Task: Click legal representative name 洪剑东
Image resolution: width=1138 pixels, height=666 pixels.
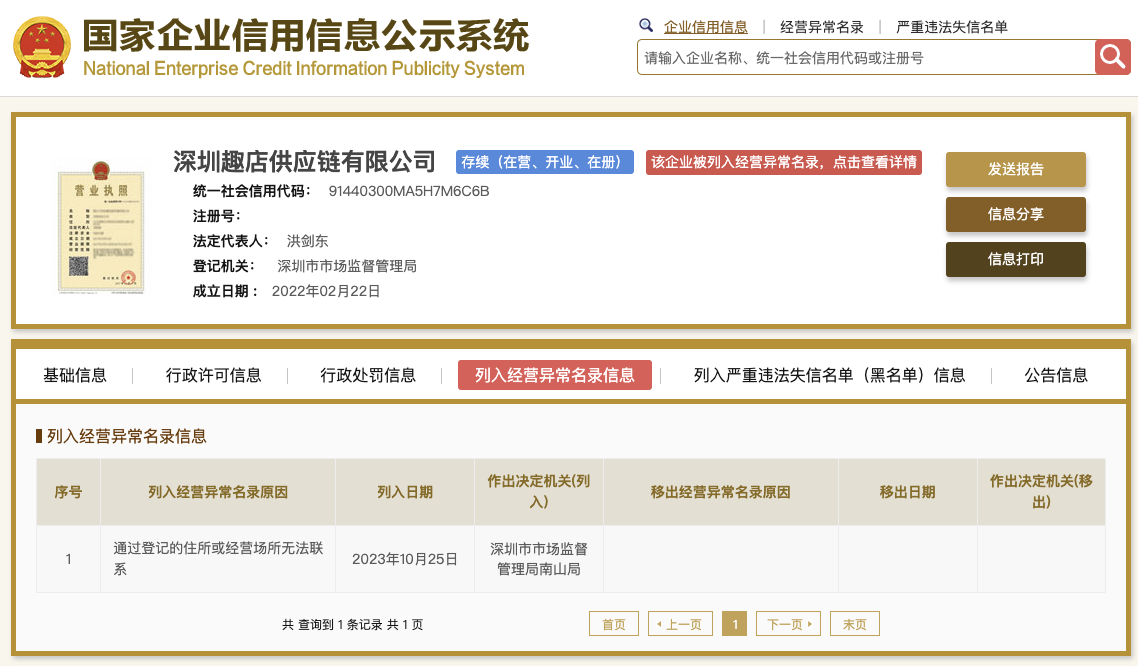Action: click(x=307, y=241)
